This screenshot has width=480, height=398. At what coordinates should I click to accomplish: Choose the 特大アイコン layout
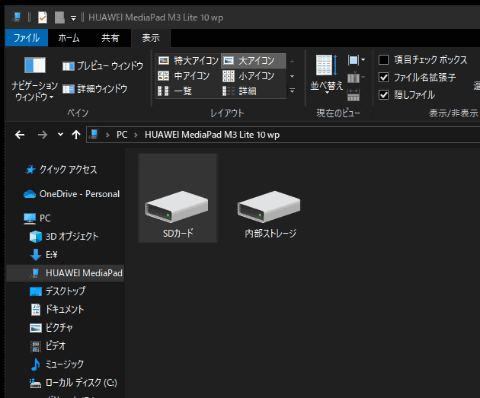coord(188,61)
